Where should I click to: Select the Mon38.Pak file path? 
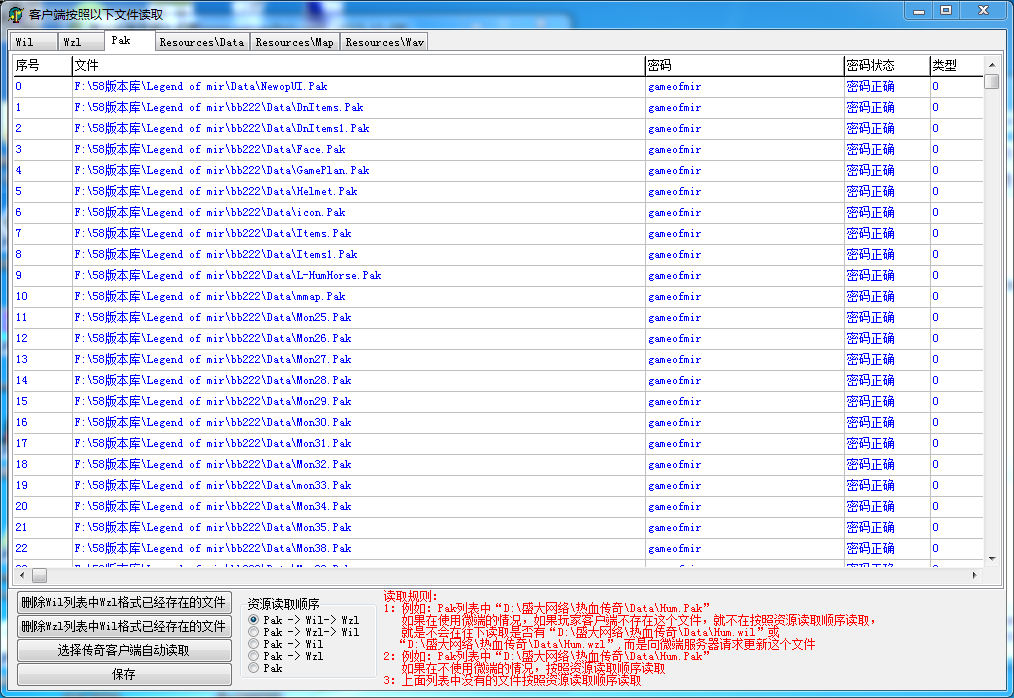pyautogui.click(x=213, y=549)
